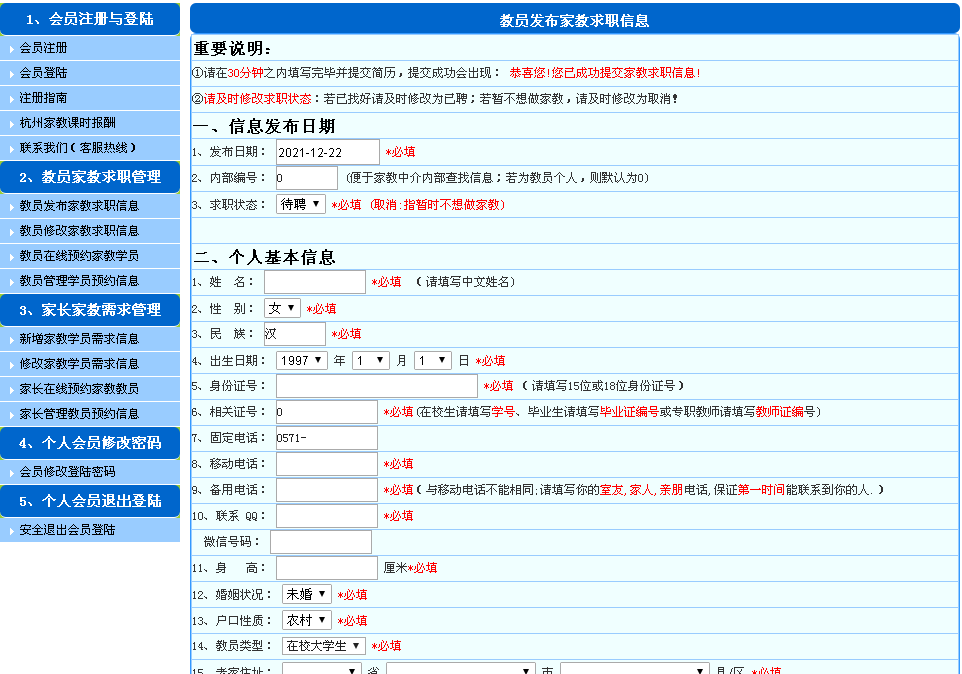962x674 pixels.
Task: Expand the birth year 1997 dropdown
Action: [302, 360]
